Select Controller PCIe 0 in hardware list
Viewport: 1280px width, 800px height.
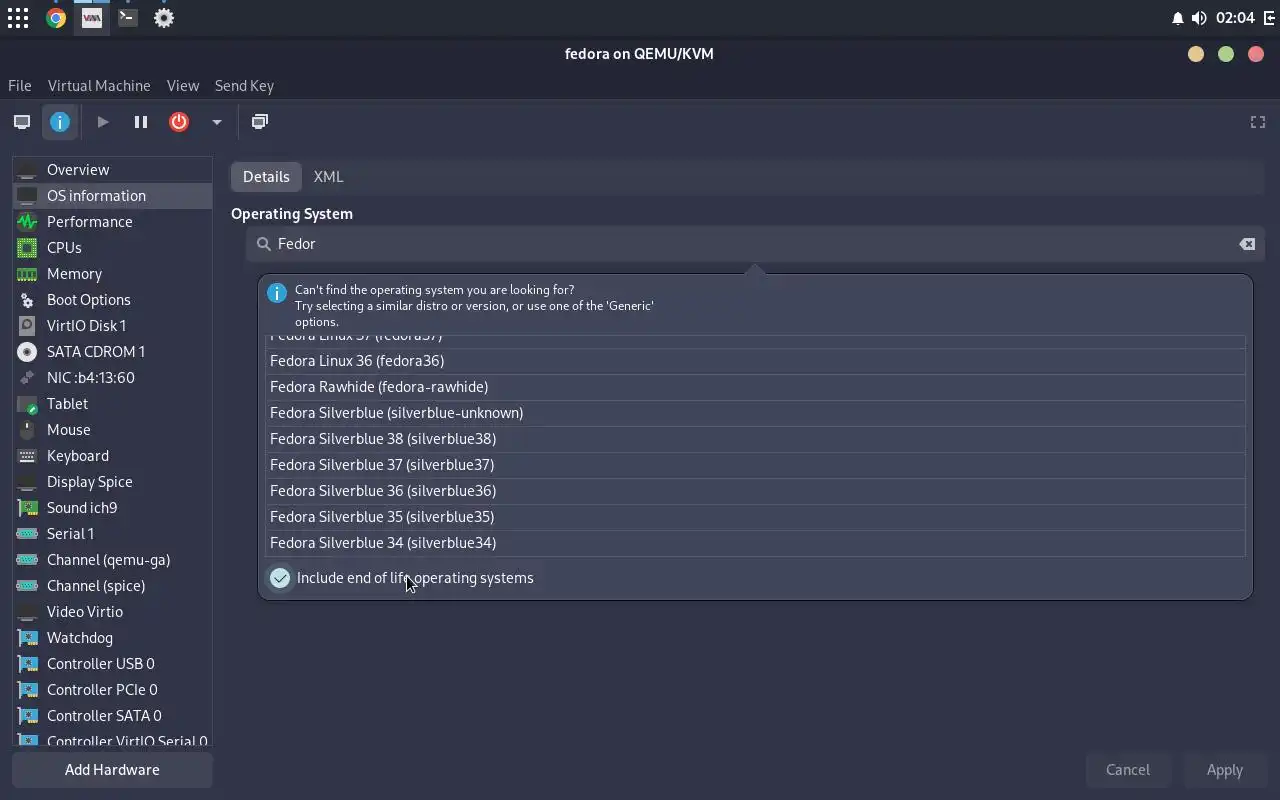click(112, 690)
